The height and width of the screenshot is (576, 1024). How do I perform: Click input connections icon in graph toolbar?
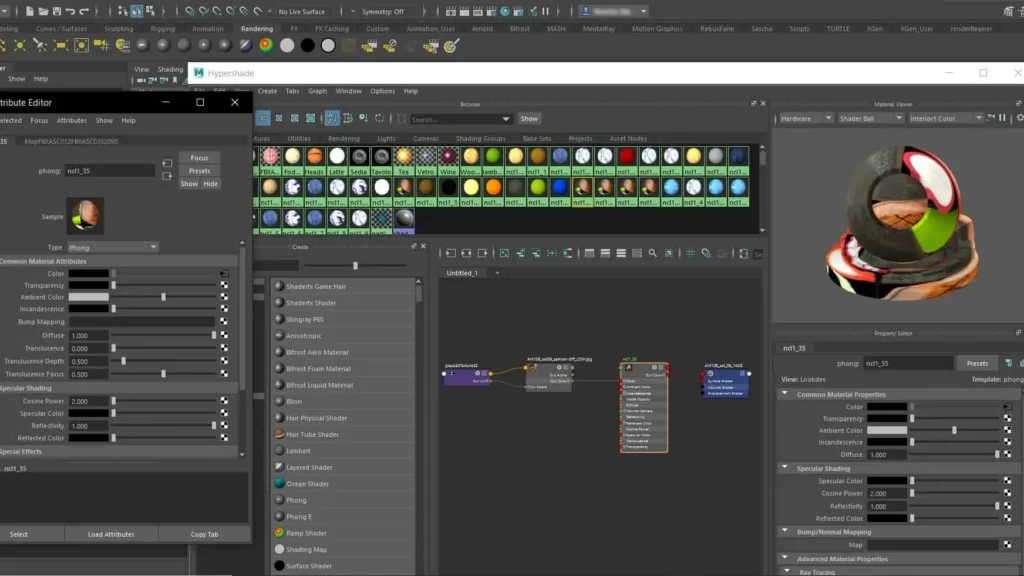pos(451,253)
